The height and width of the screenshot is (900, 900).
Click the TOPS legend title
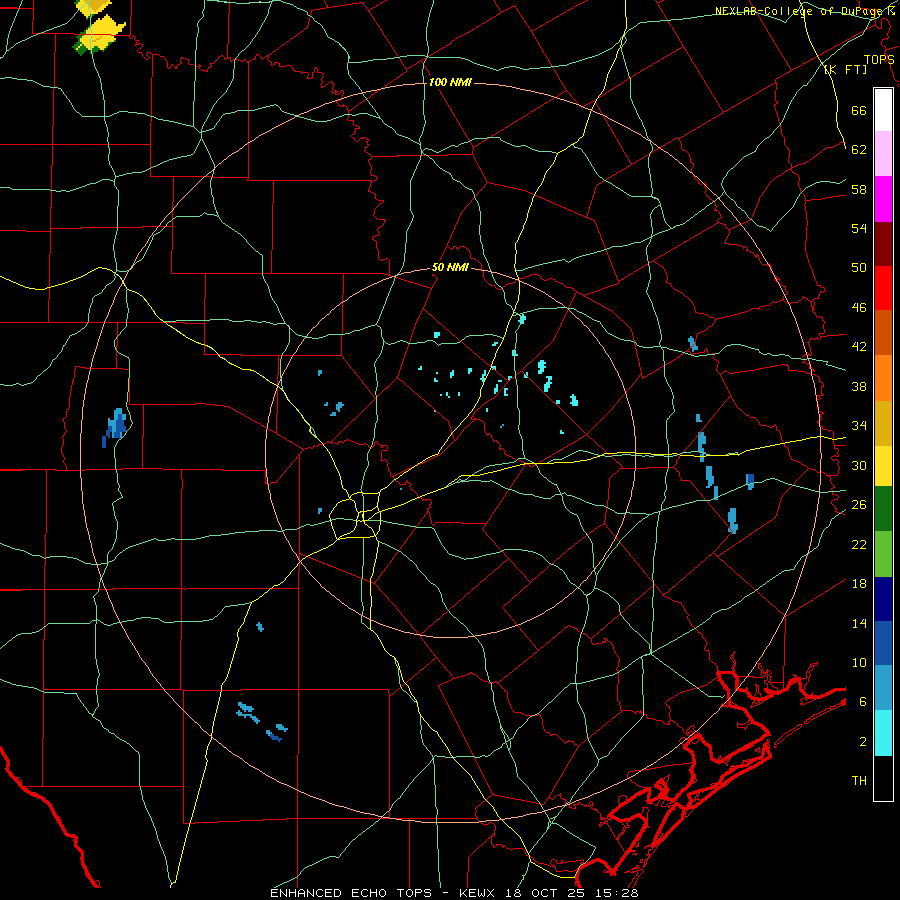(x=879, y=60)
